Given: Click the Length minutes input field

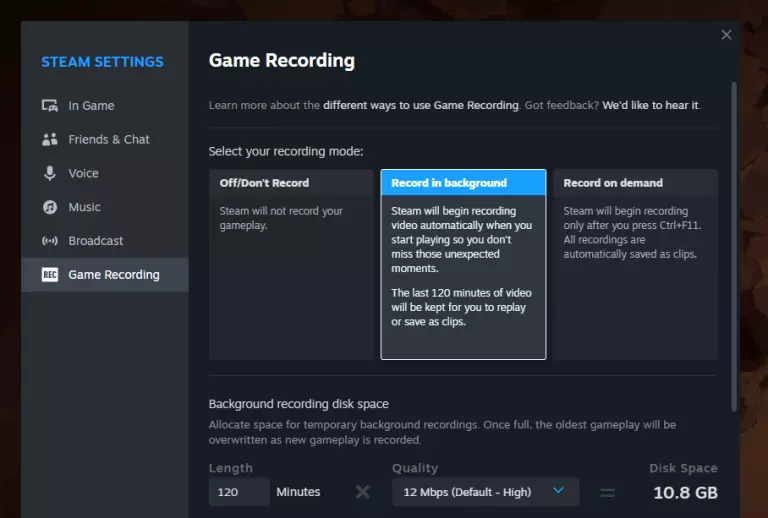Looking at the screenshot, I should click(239, 492).
